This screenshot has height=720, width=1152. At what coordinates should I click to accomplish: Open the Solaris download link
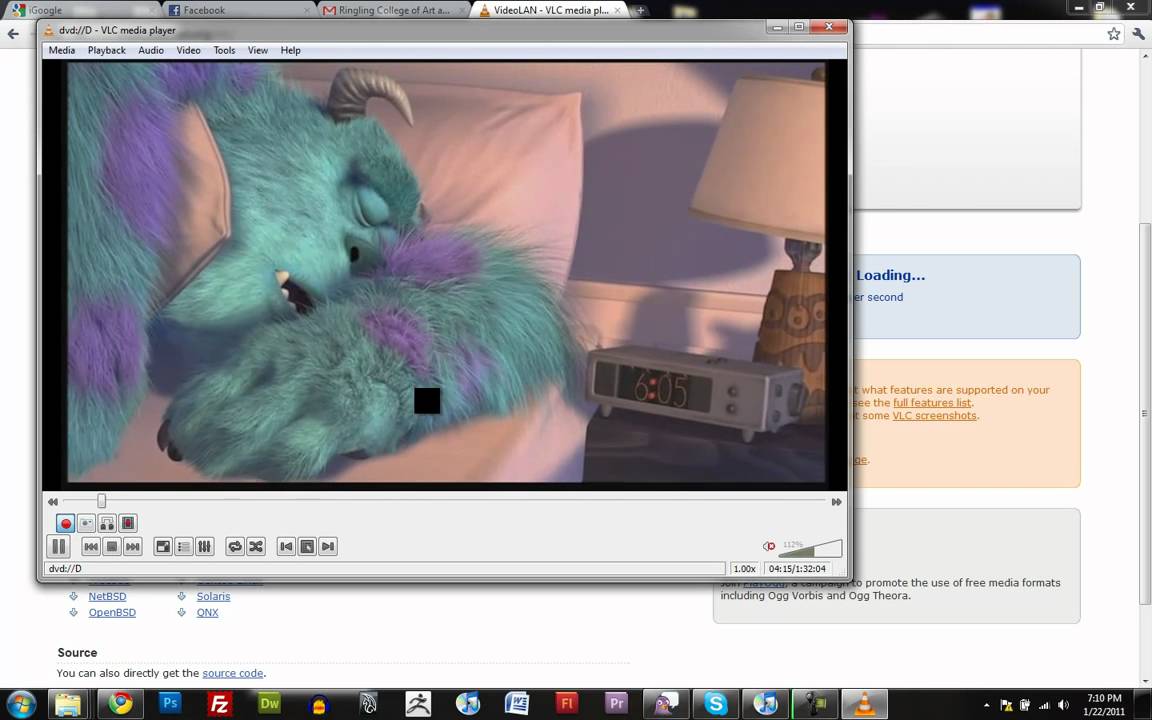click(213, 597)
